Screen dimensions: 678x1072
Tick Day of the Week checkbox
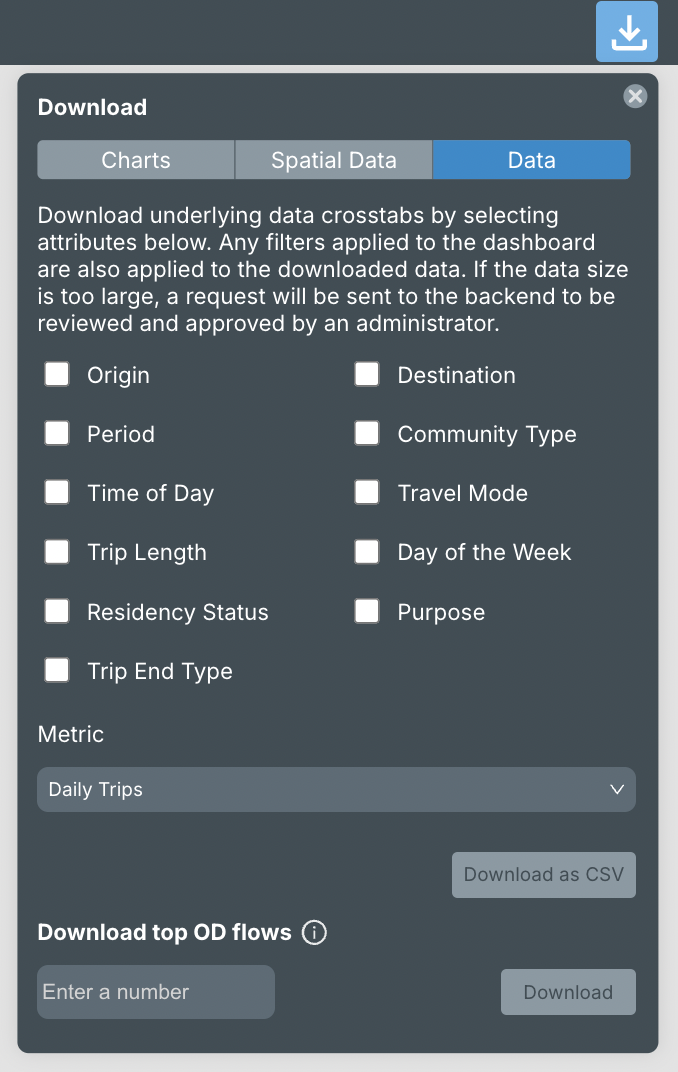pos(367,552)
